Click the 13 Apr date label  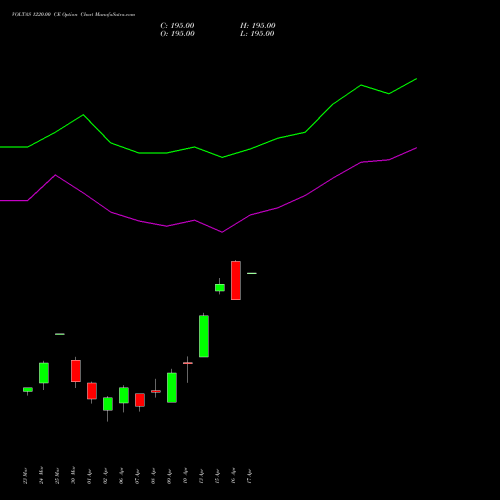point(201,476)
